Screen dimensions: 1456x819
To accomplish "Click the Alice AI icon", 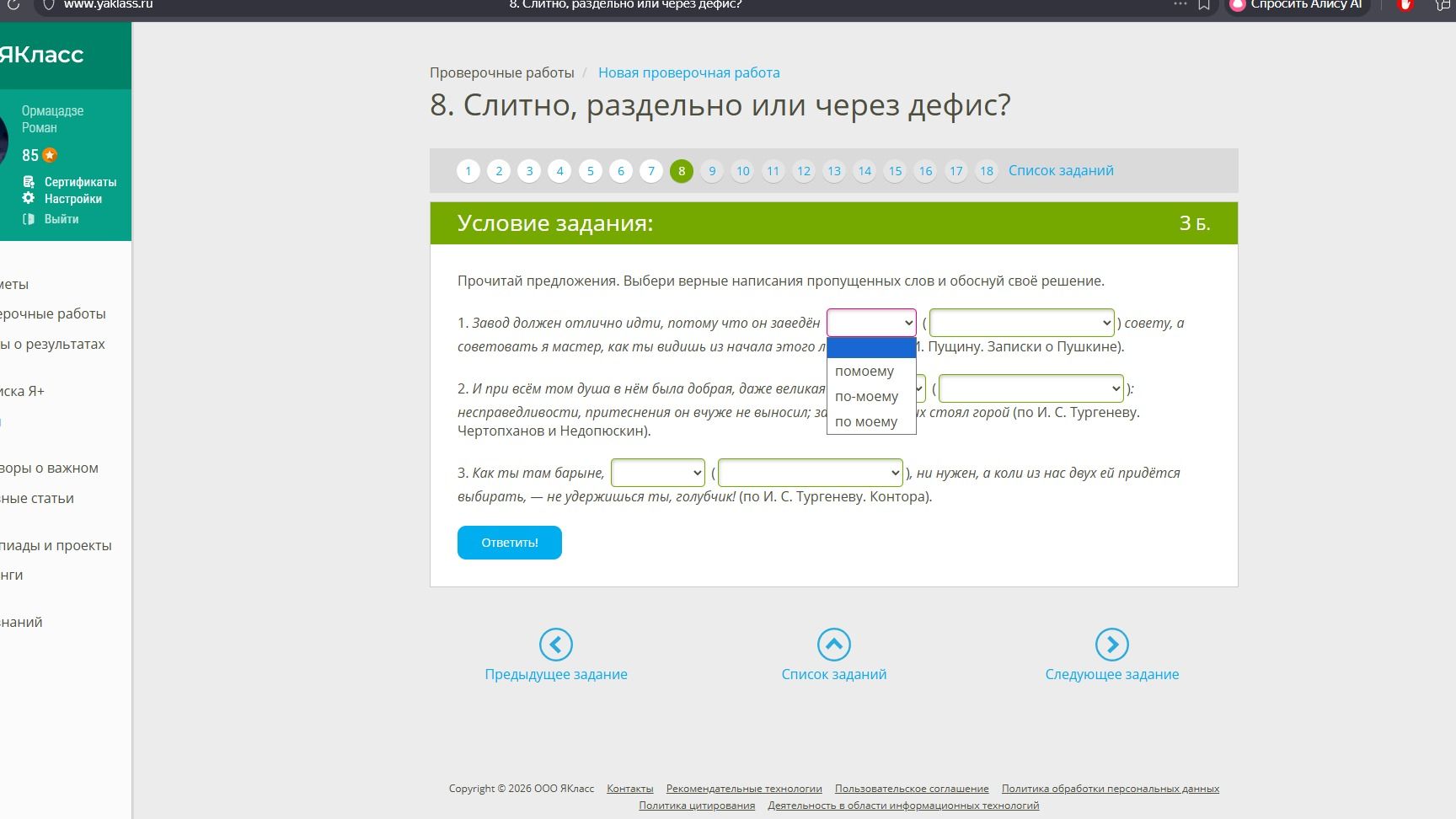I will [1238, 5].
